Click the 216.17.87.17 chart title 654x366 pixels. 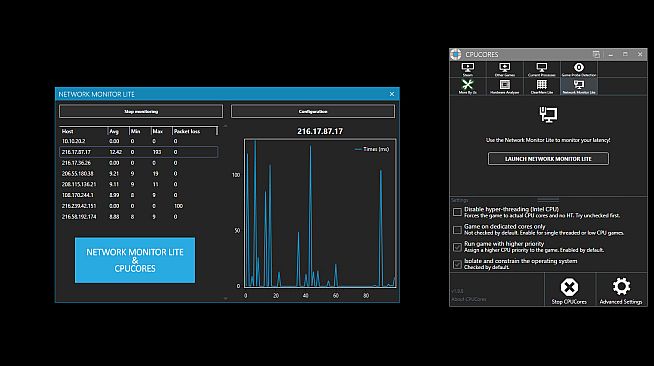[x=320, y=131]
